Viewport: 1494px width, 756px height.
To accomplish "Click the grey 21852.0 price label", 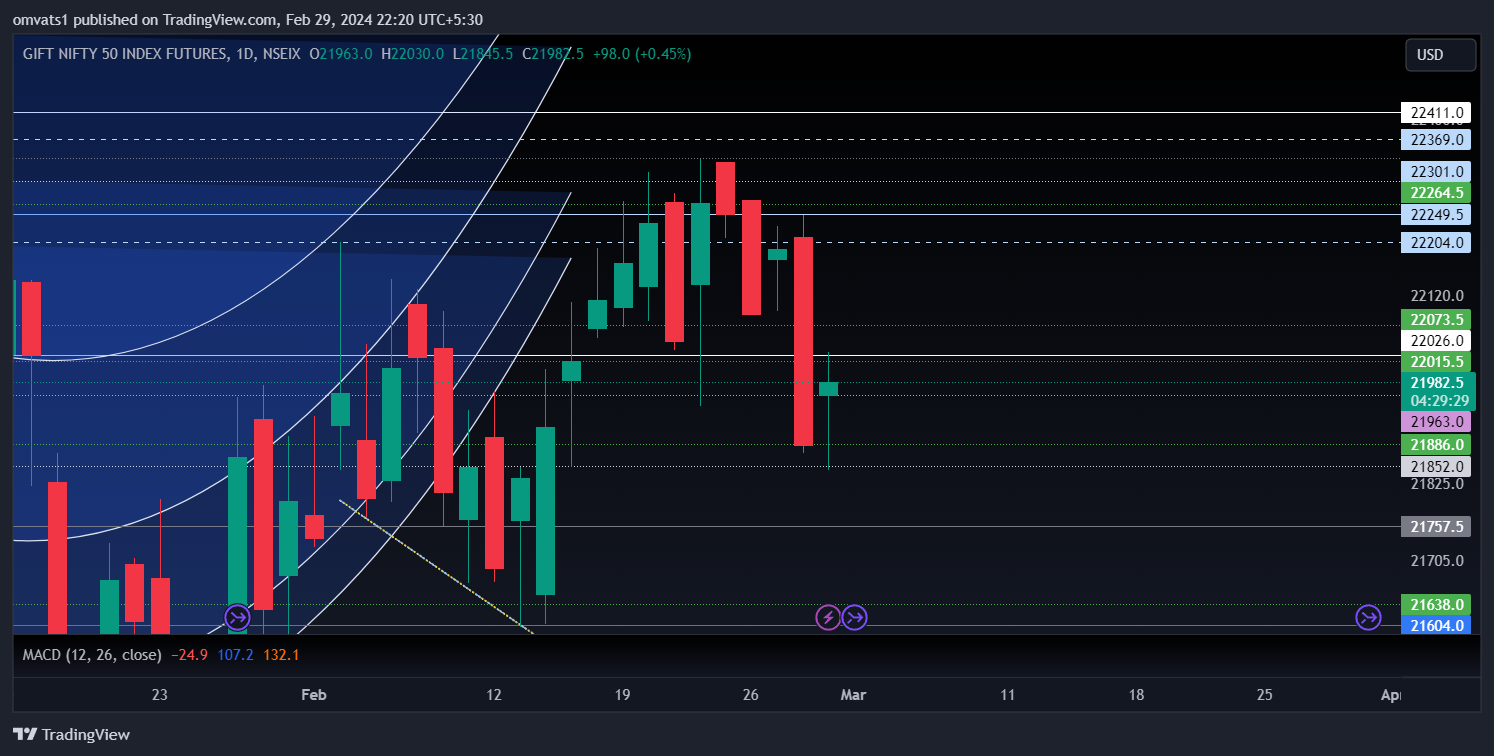I will tap(1436, 467).
